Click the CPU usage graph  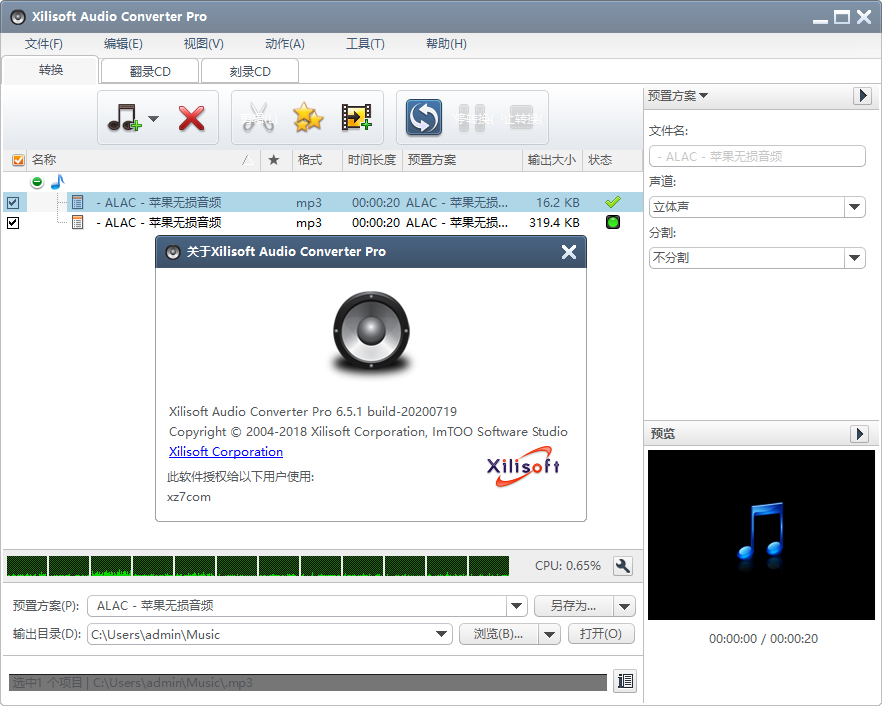tap(258, 566)
